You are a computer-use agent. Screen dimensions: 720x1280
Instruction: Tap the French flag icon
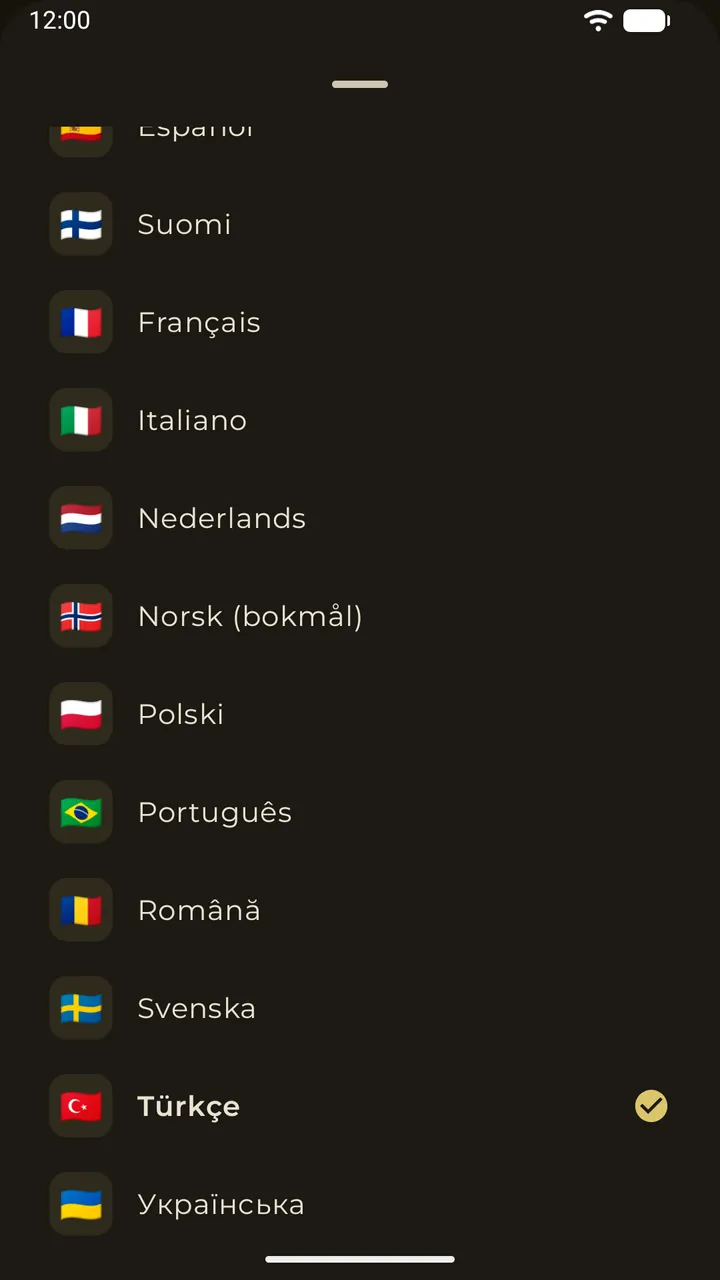(81, 322)
